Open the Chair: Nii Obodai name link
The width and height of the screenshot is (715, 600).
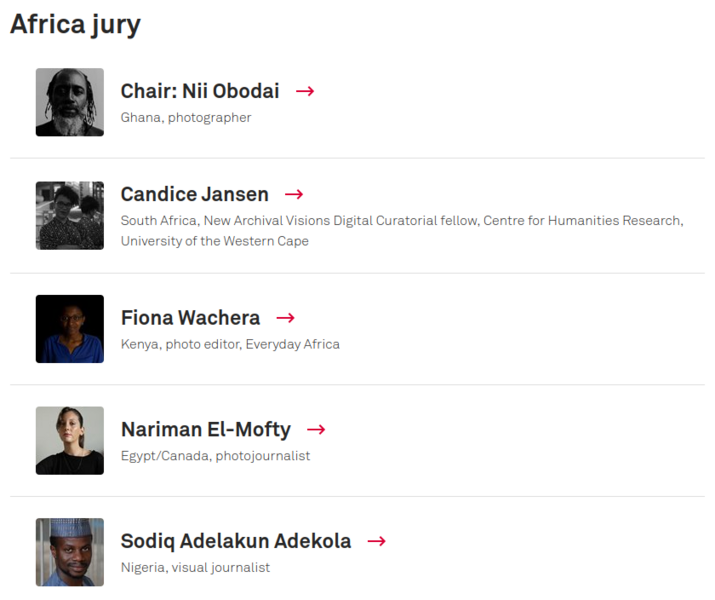click(200, 91)
